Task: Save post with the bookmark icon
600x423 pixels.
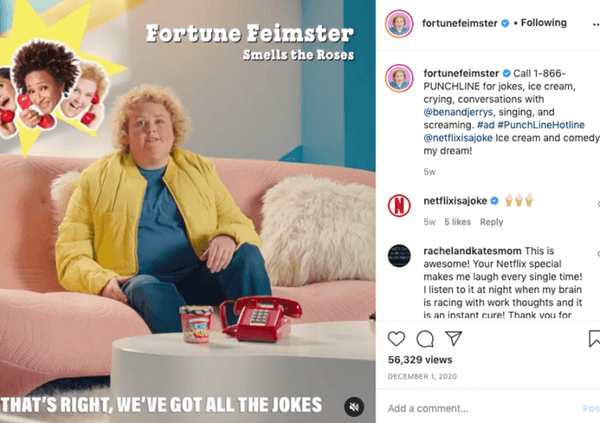Action: 594,339
